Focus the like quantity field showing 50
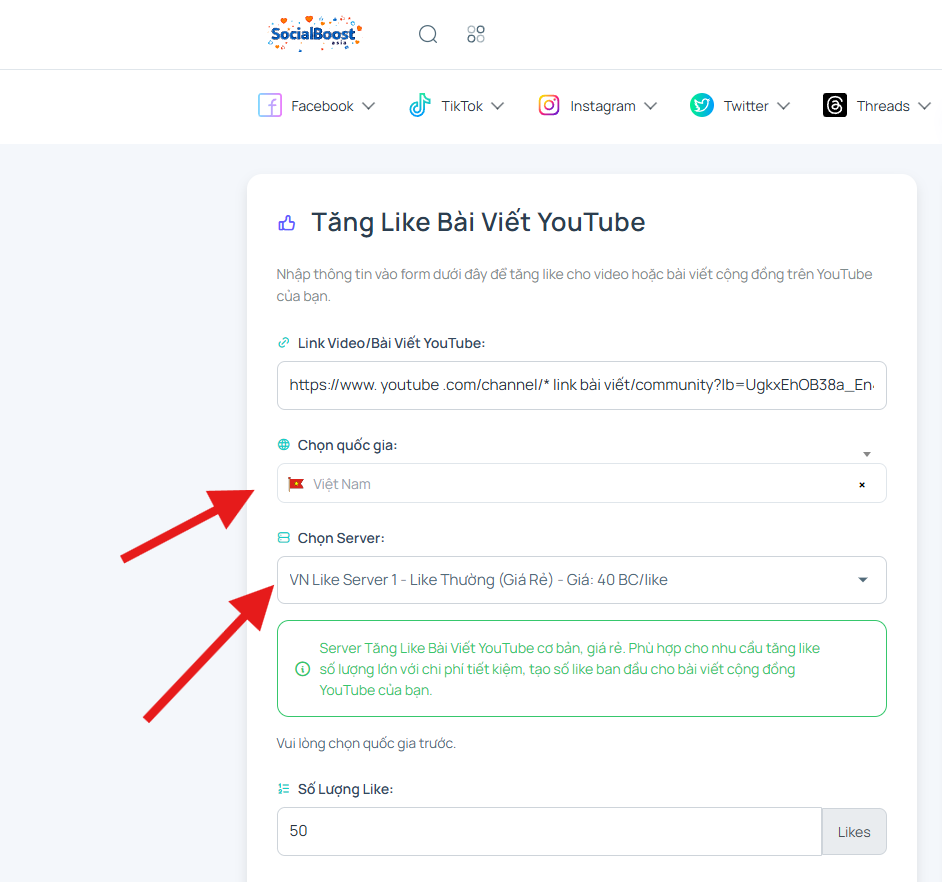Screen dimensions: 942x882 pyautogui.click(x=549, y=831)
